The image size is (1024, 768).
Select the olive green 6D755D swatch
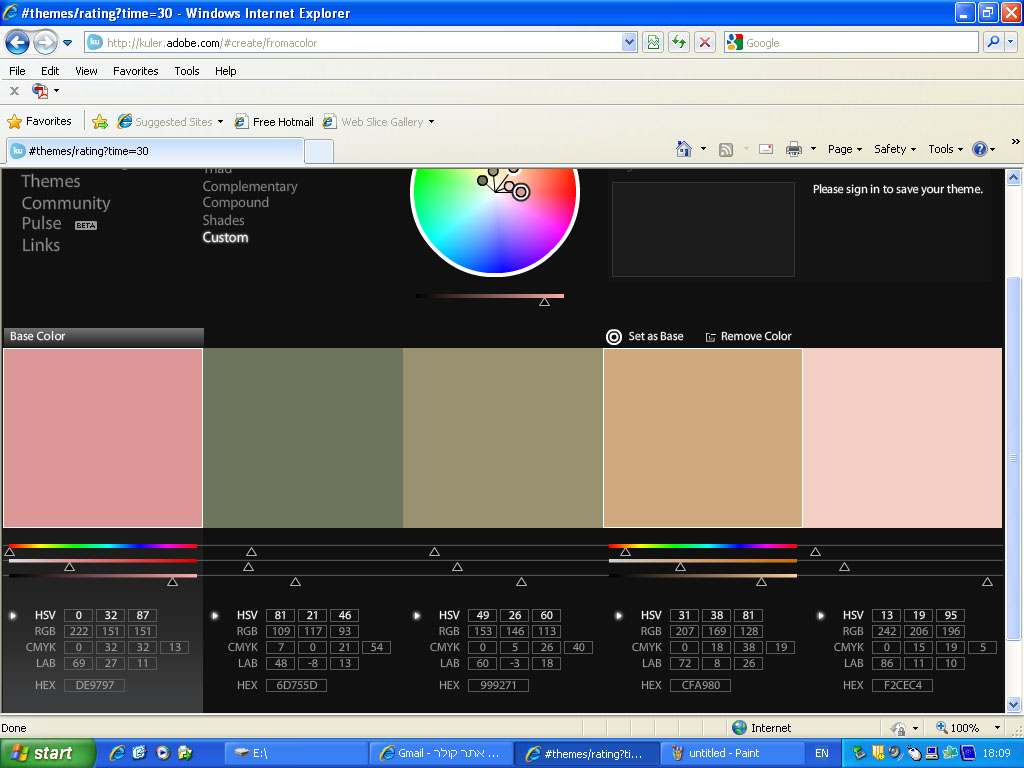pyautogui.click(x=303, y=437)
